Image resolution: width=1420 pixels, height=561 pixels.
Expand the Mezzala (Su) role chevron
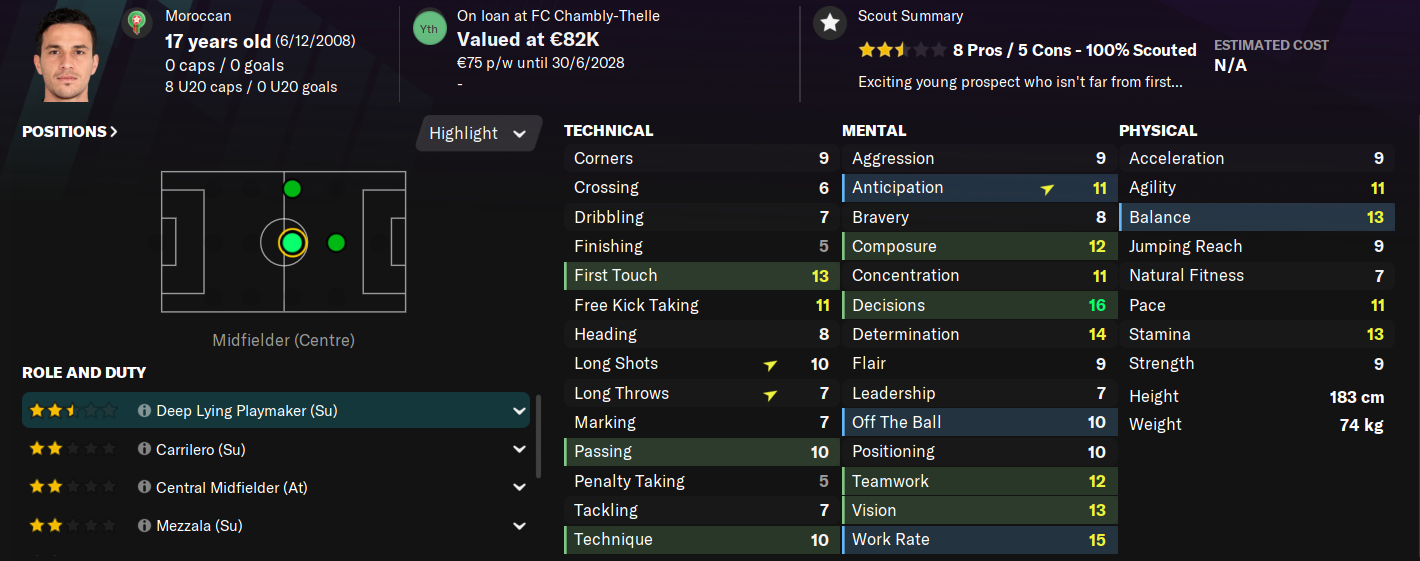click(x=519, y=526)
